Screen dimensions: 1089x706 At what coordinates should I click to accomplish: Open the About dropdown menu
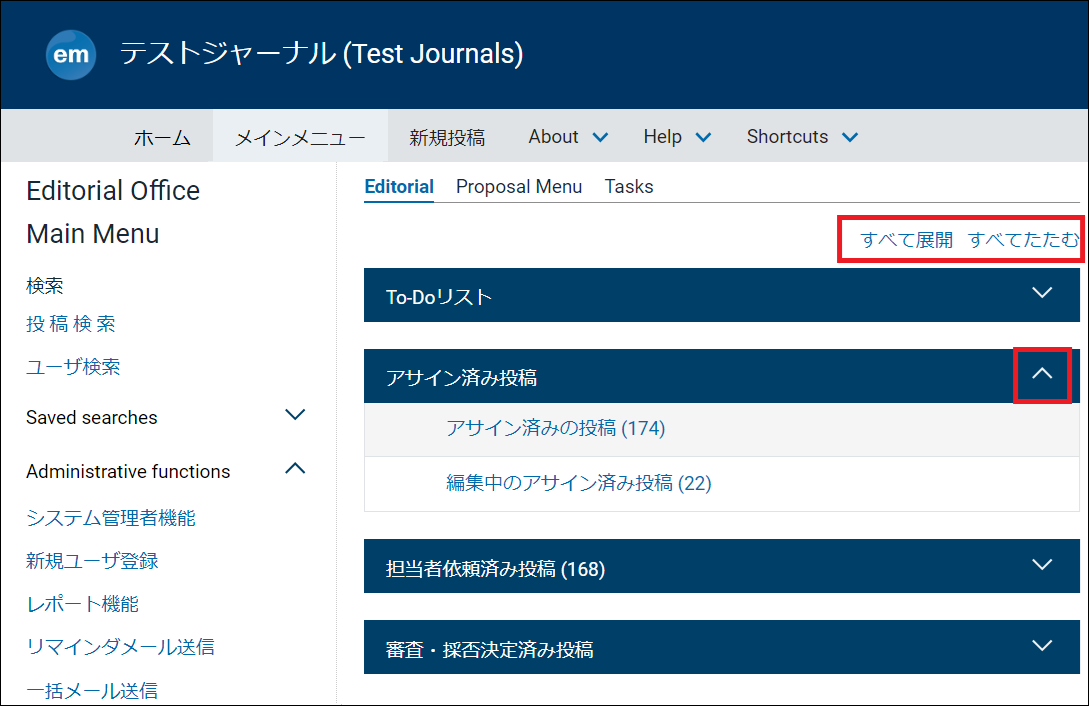tap(566, 136)
